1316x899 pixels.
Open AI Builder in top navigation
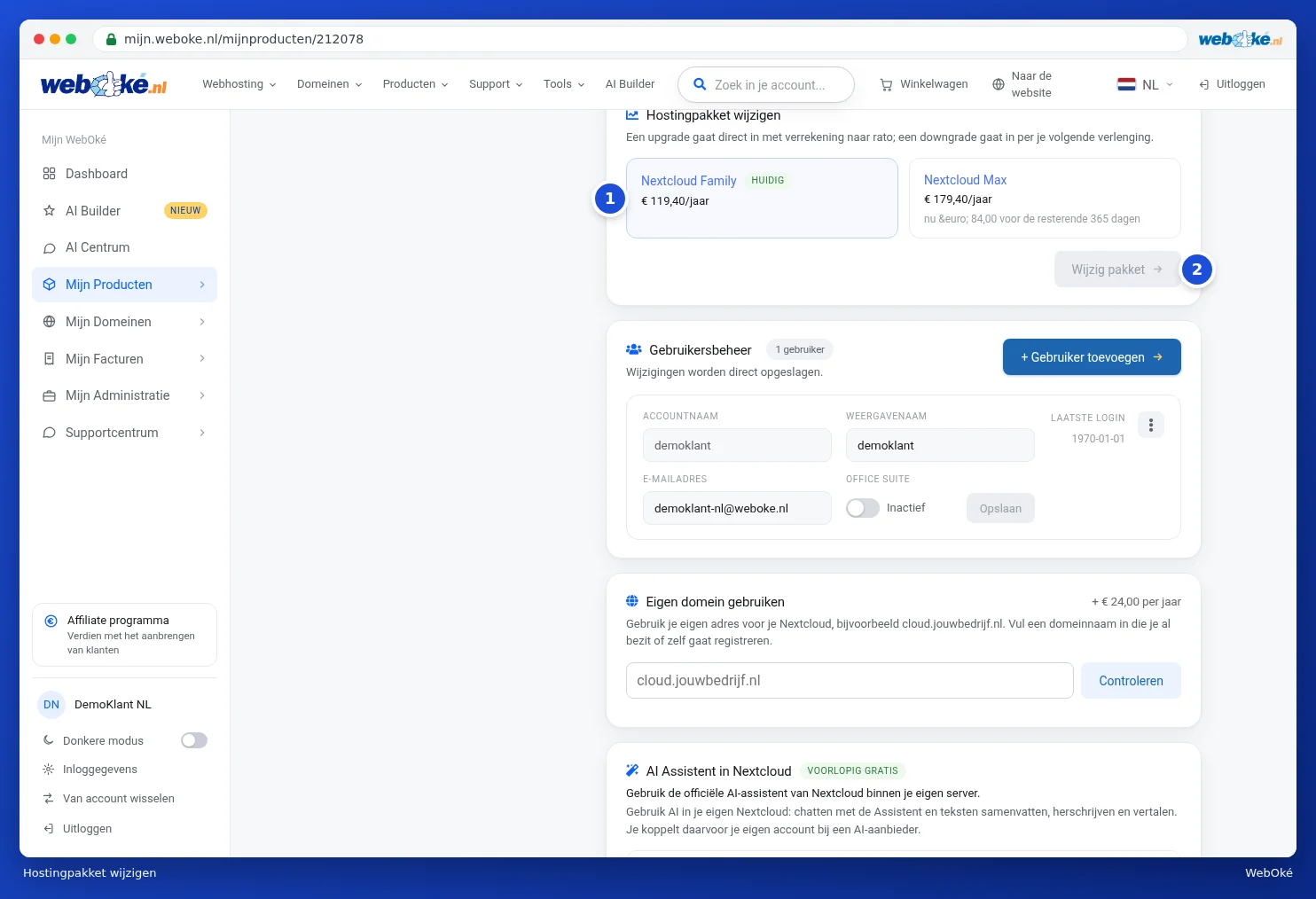point(631,84)
